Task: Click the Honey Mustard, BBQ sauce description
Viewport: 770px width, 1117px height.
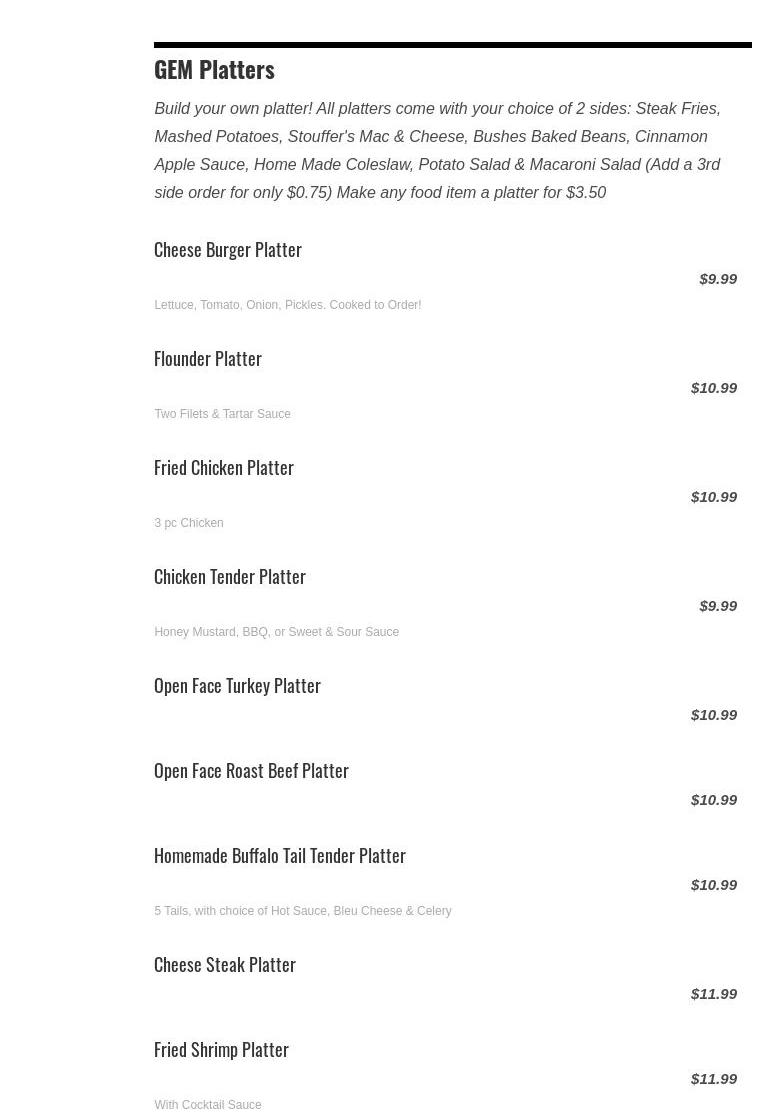Action: point(276,632)
